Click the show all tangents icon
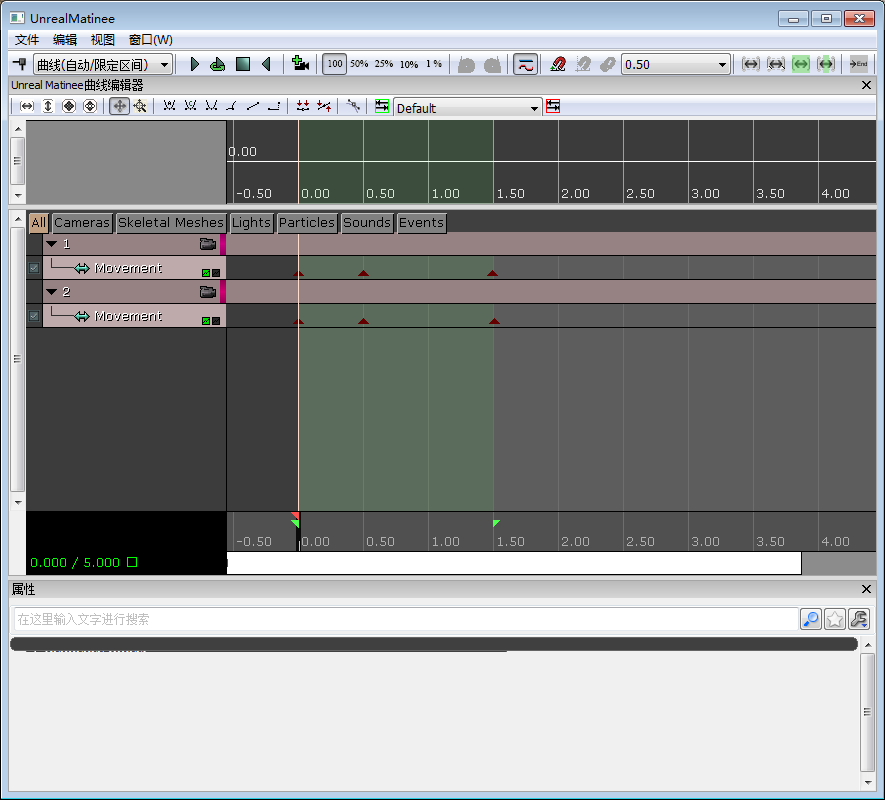The width and height of the screenshot is (885, 800). click(x=353, y=106)
